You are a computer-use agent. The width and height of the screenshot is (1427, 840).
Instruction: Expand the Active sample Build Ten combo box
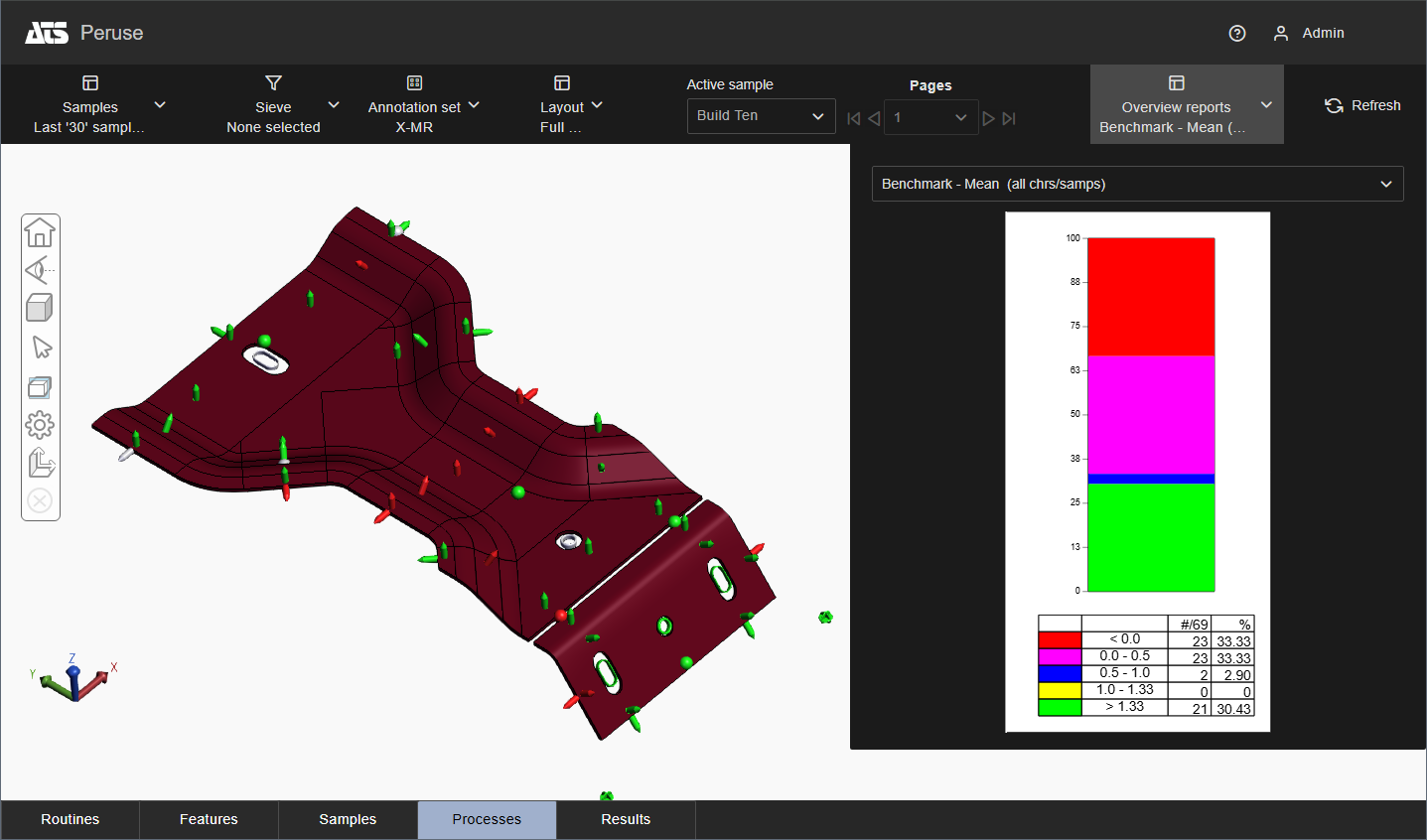click(761, 116)
